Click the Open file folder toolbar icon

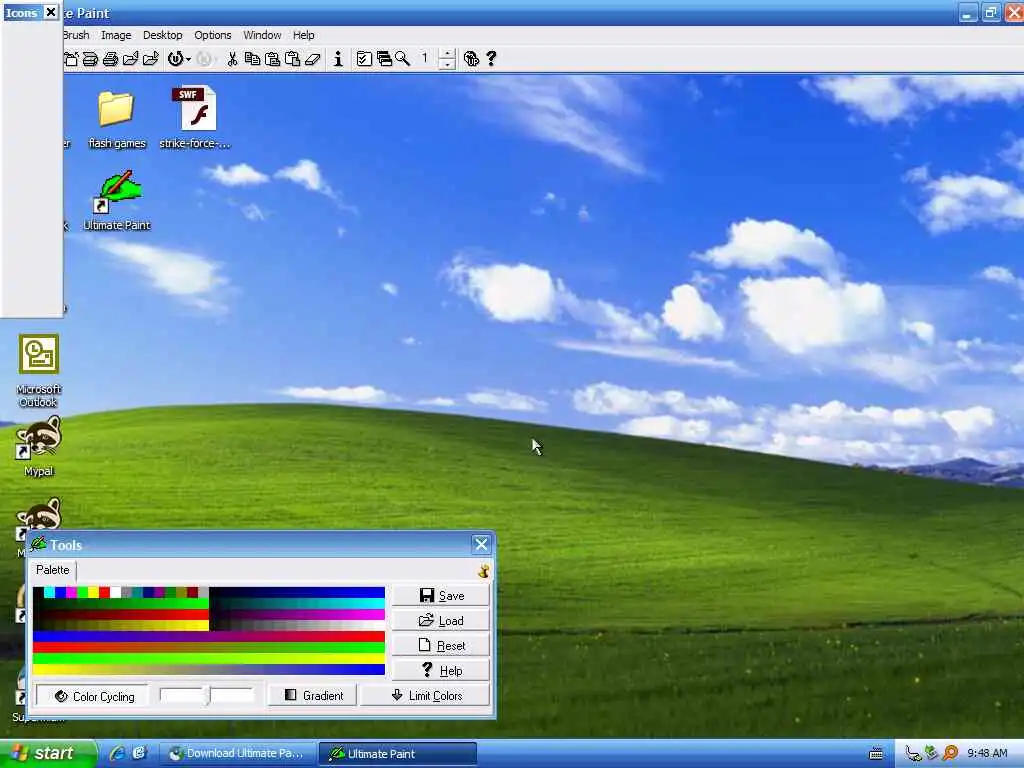coord(131,59)
